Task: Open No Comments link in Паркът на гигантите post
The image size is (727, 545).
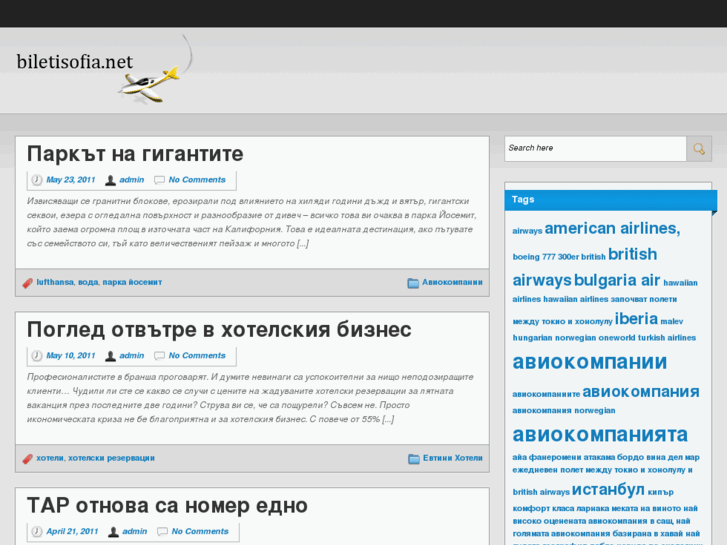Action: [197, 180]
